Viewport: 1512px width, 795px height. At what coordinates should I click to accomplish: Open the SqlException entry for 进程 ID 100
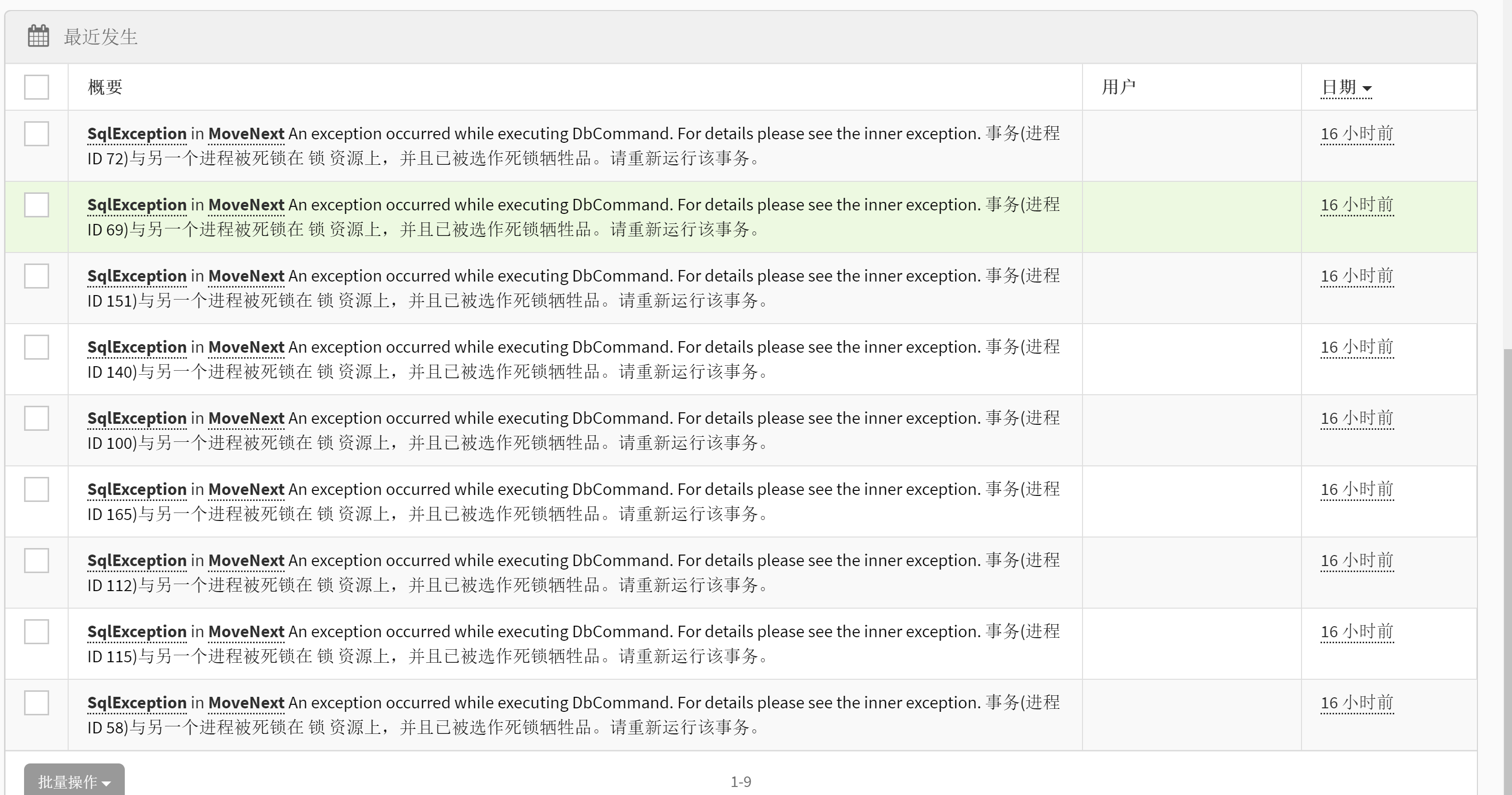pos(136,418)
